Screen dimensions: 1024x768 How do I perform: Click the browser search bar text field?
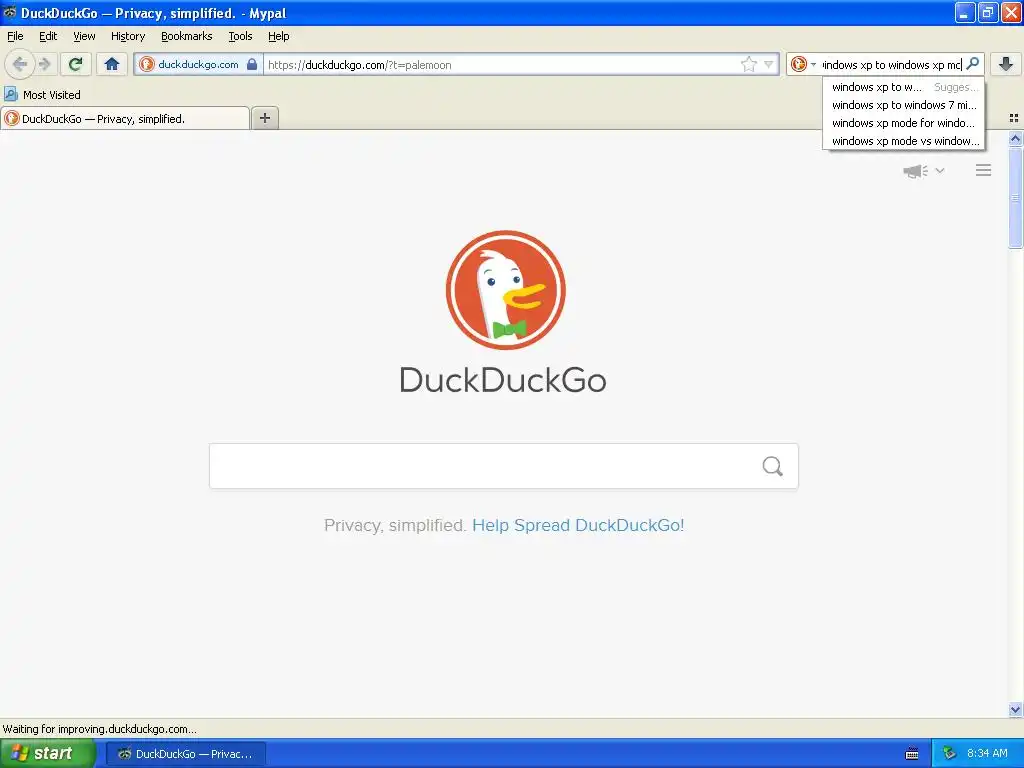point(892,65)
